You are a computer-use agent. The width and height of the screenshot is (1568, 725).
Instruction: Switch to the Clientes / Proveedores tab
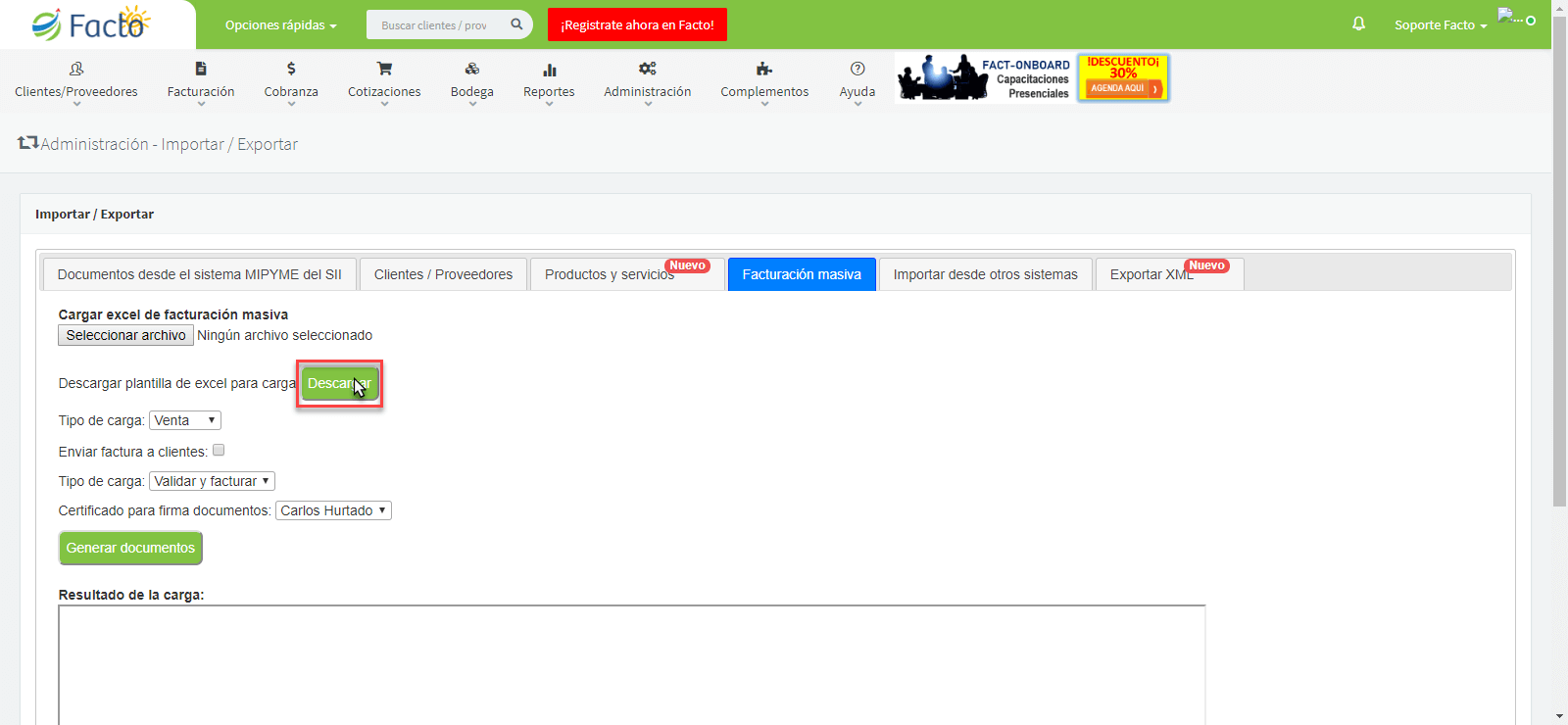443,274
